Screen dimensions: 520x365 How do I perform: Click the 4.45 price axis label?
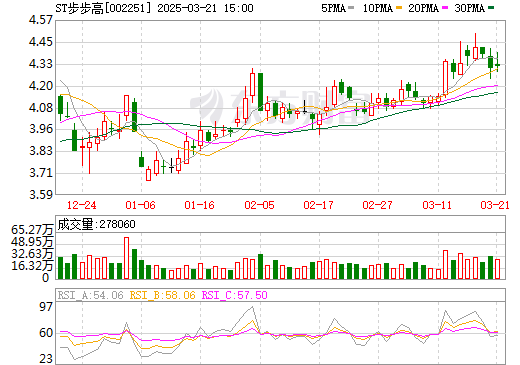(x=41, y=42)
